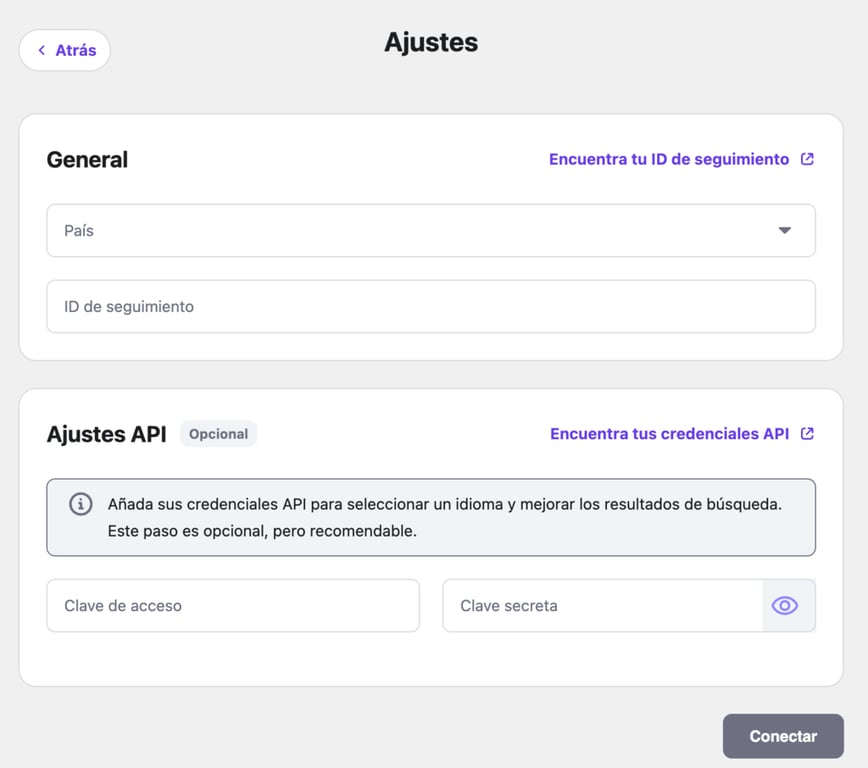The height and width of the screenshot is (768, 868).
Task: Click inside the Clave secreta field
Action: point(600,605)
